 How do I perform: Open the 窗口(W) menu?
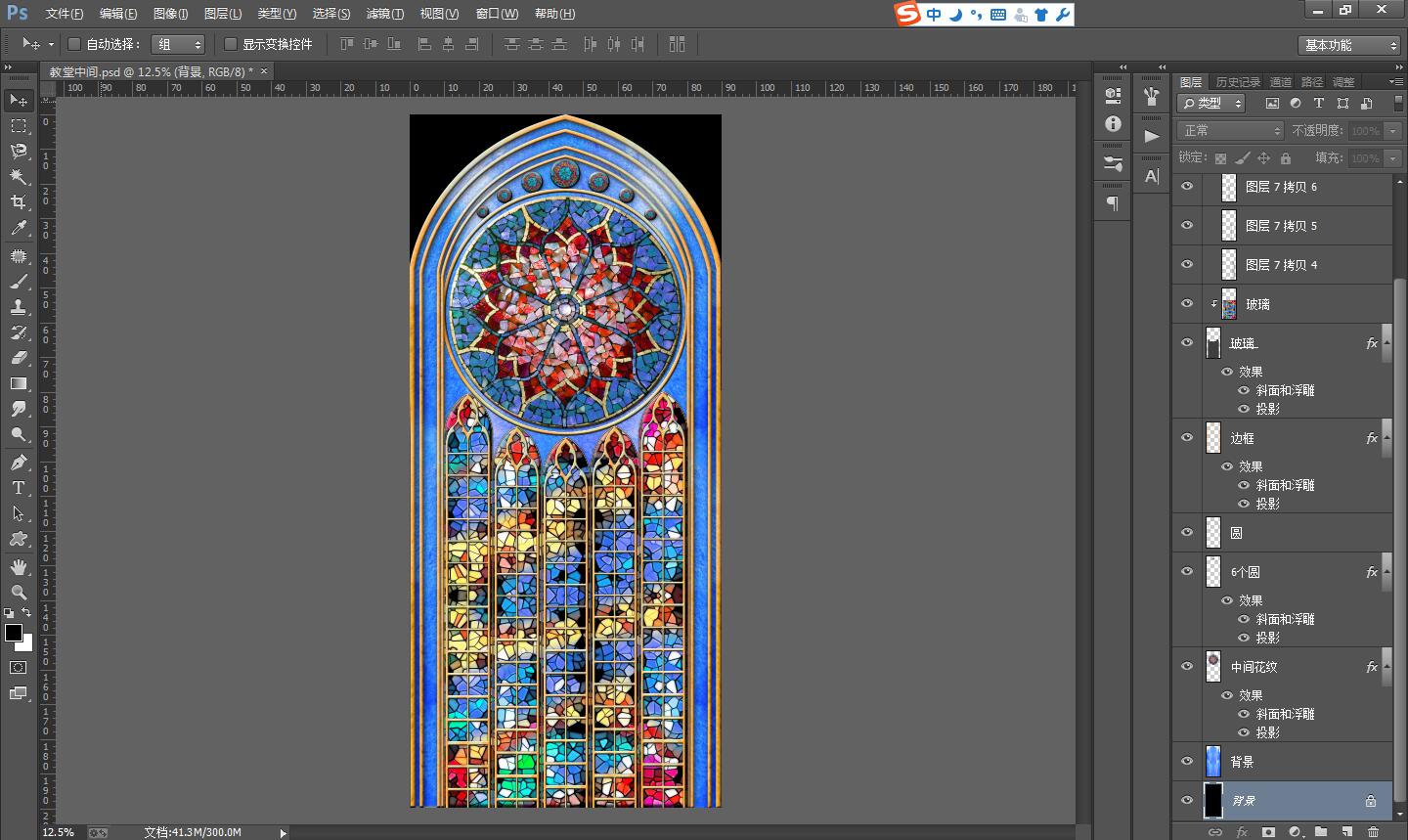point(497,14)
